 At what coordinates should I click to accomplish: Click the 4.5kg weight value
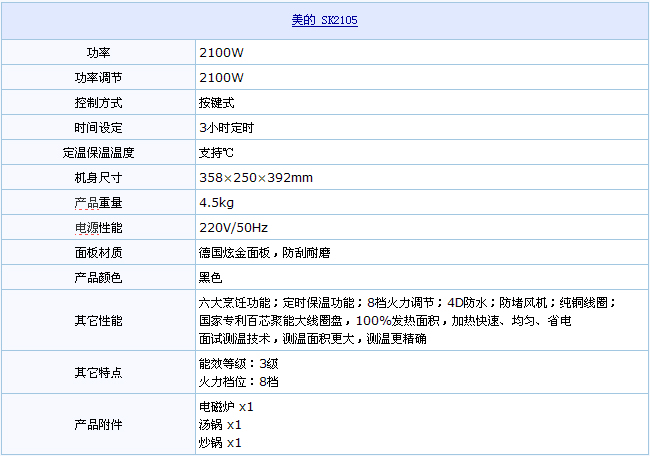coord(217,203)
